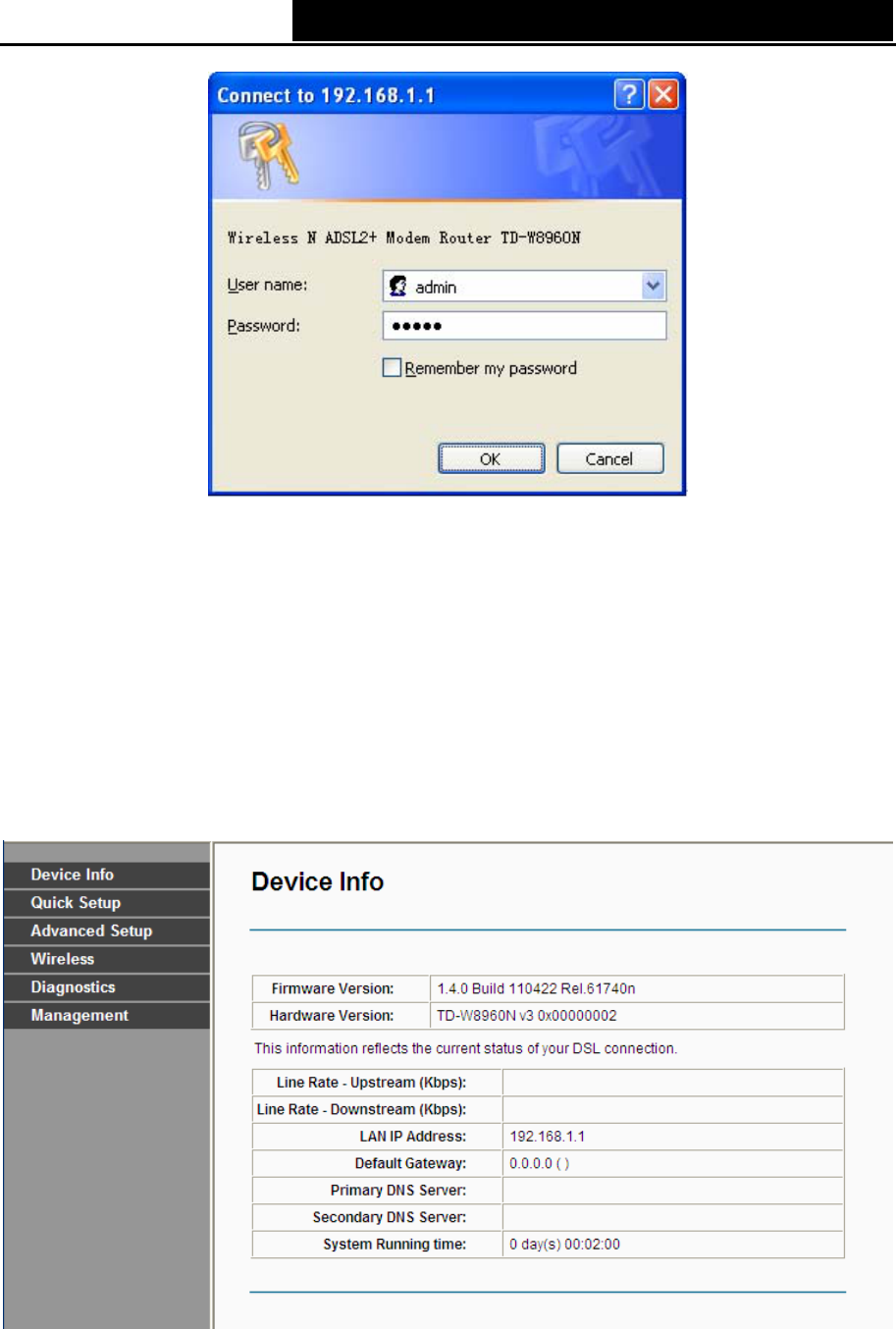
Task: Click the Wireless N ADSL2+ Modem Router text
Action: click(x=403, y=238)
